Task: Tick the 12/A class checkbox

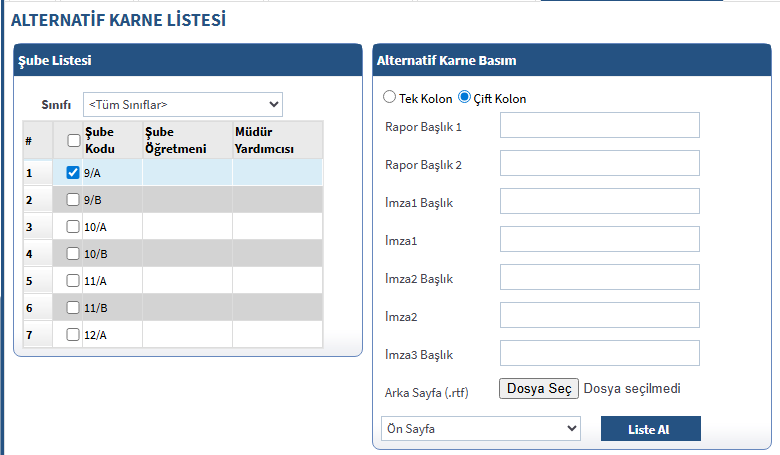Action: (73, 335)
